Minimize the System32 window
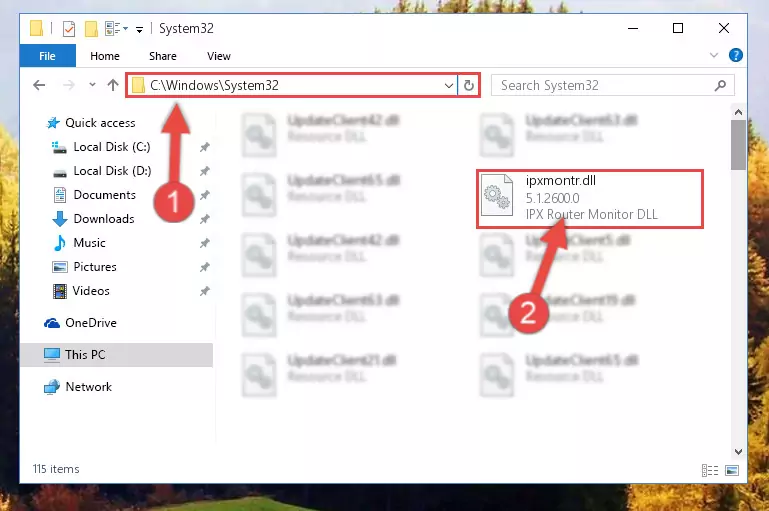The height and width of the screenshot is (511, 769). tap(633, 28)
